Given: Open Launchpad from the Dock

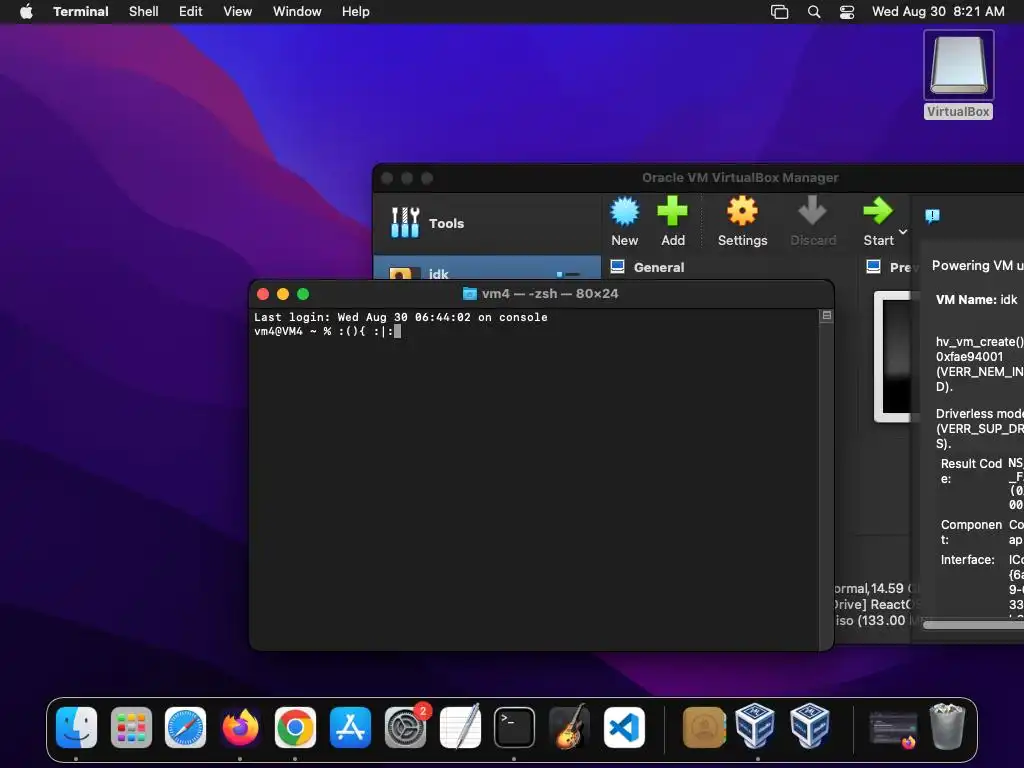Looking at the screenshot, I should click(131, 728).
